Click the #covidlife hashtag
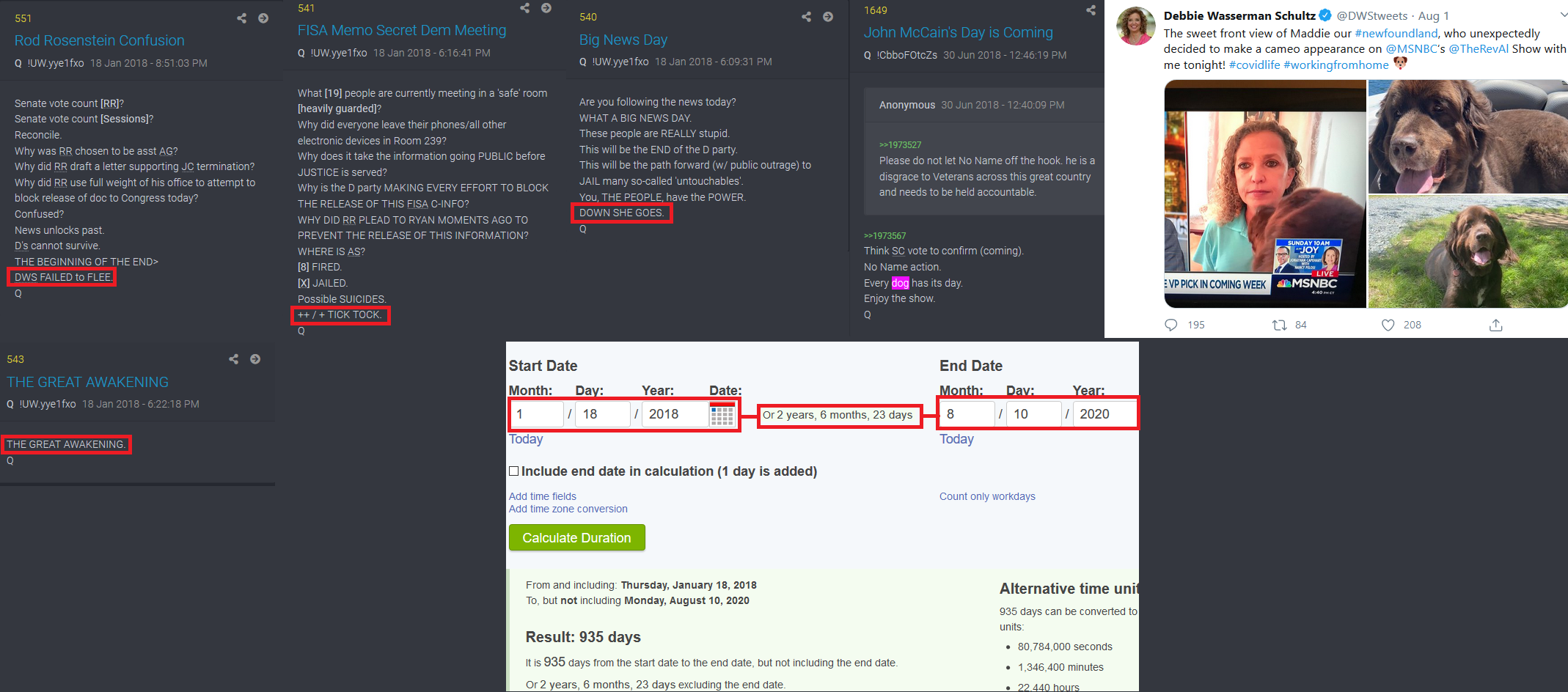The width and height of the screenshot is (1568, 692). (x=1255, y=65)
